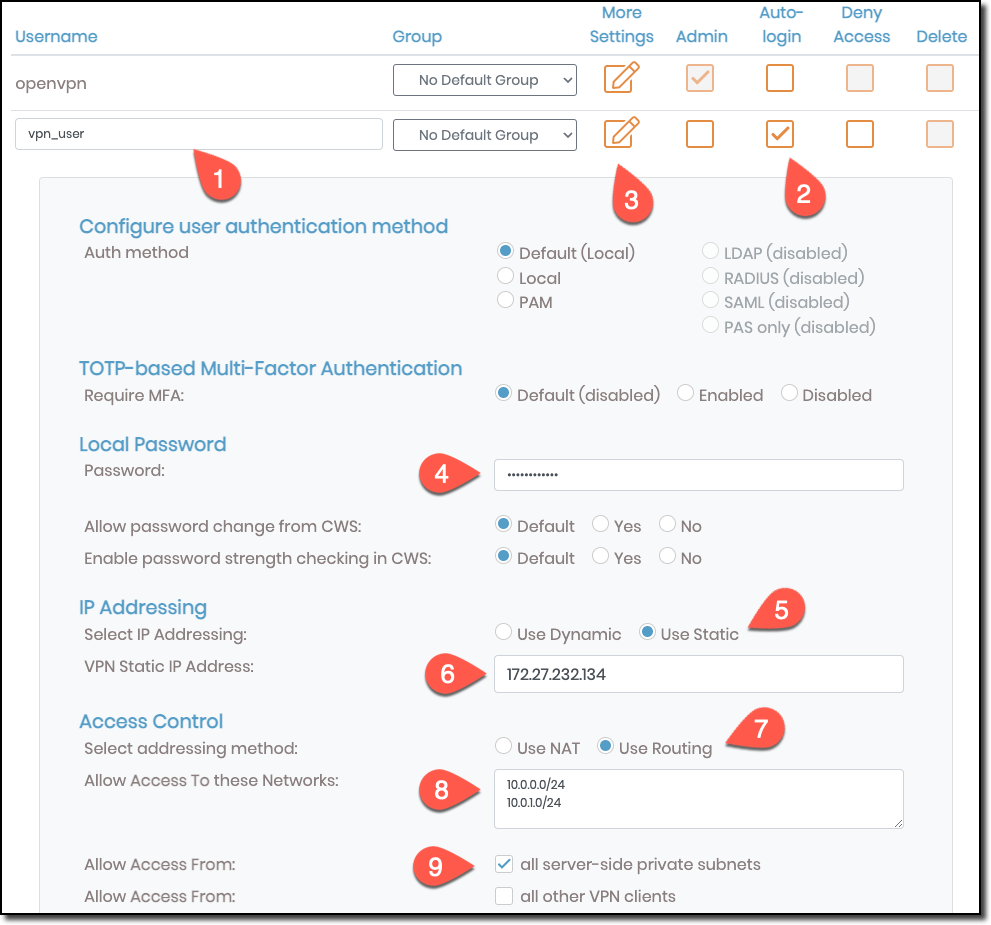991x925 pixels.
Task: Choose Yes for password change from CWS
Action: 600,525
